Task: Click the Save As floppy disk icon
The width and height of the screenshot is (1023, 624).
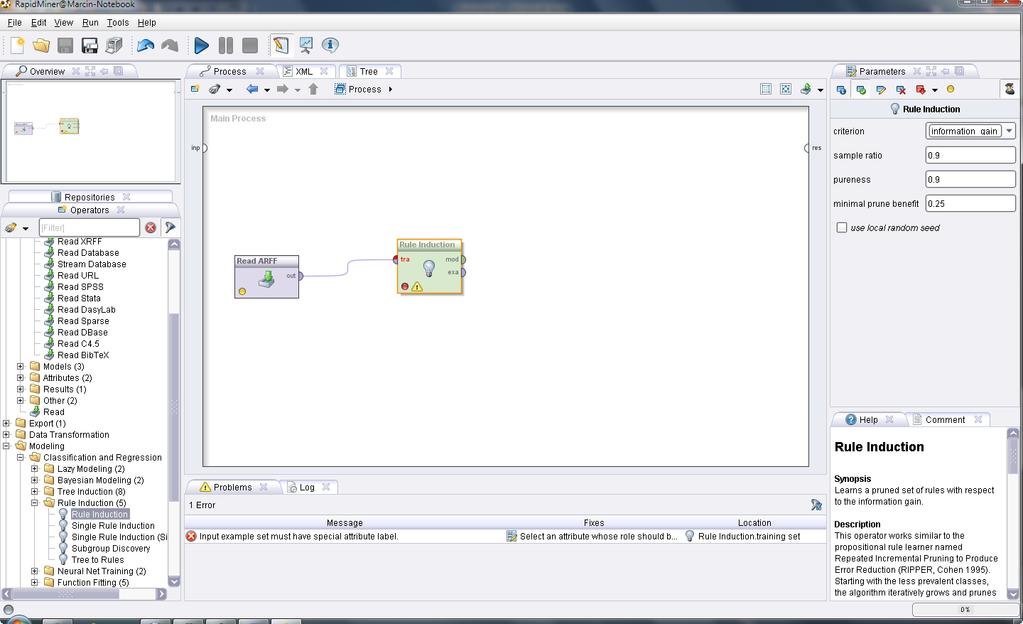Action: coord(89,45)
